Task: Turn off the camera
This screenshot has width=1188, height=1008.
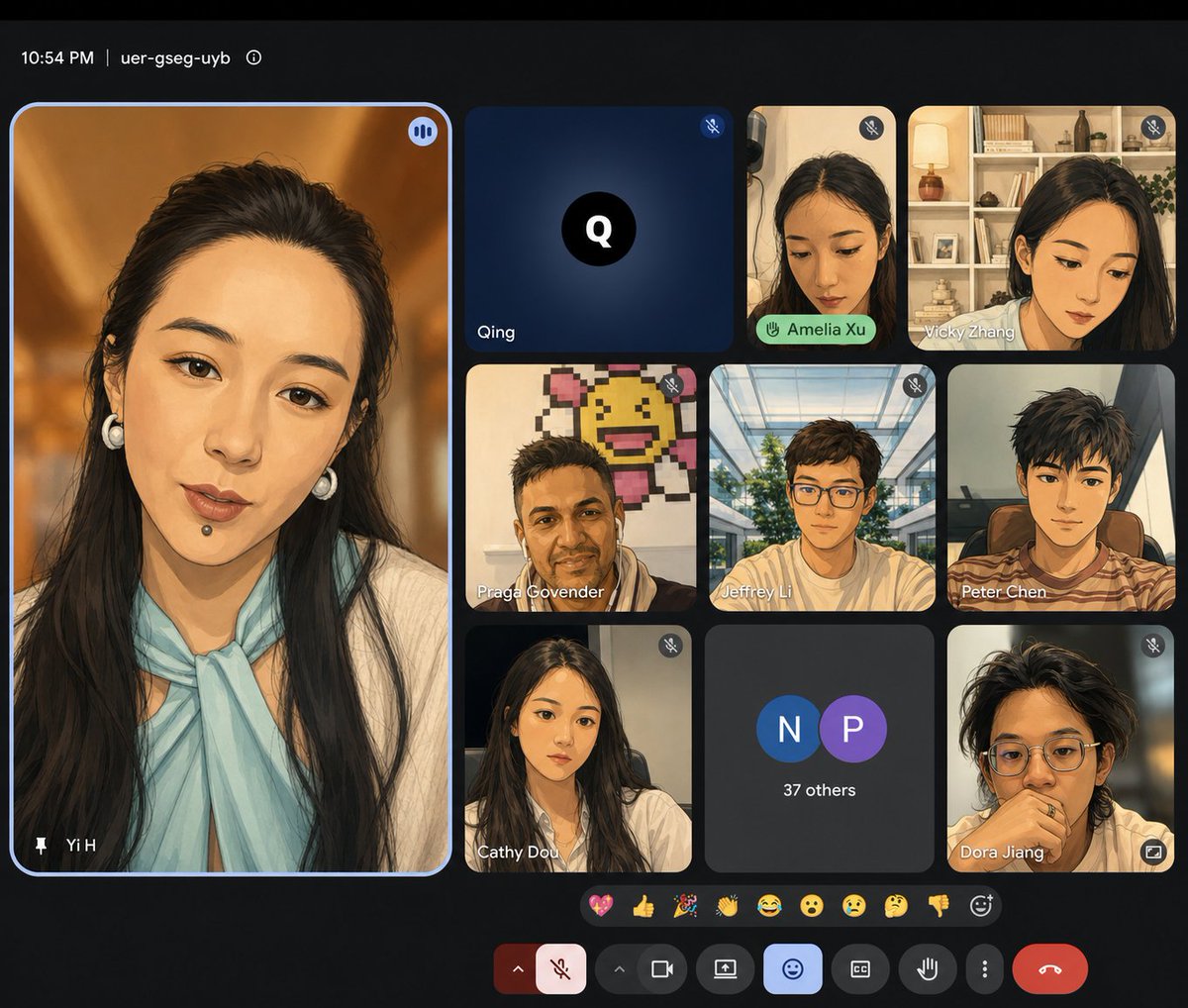Action: click(662, 969)
